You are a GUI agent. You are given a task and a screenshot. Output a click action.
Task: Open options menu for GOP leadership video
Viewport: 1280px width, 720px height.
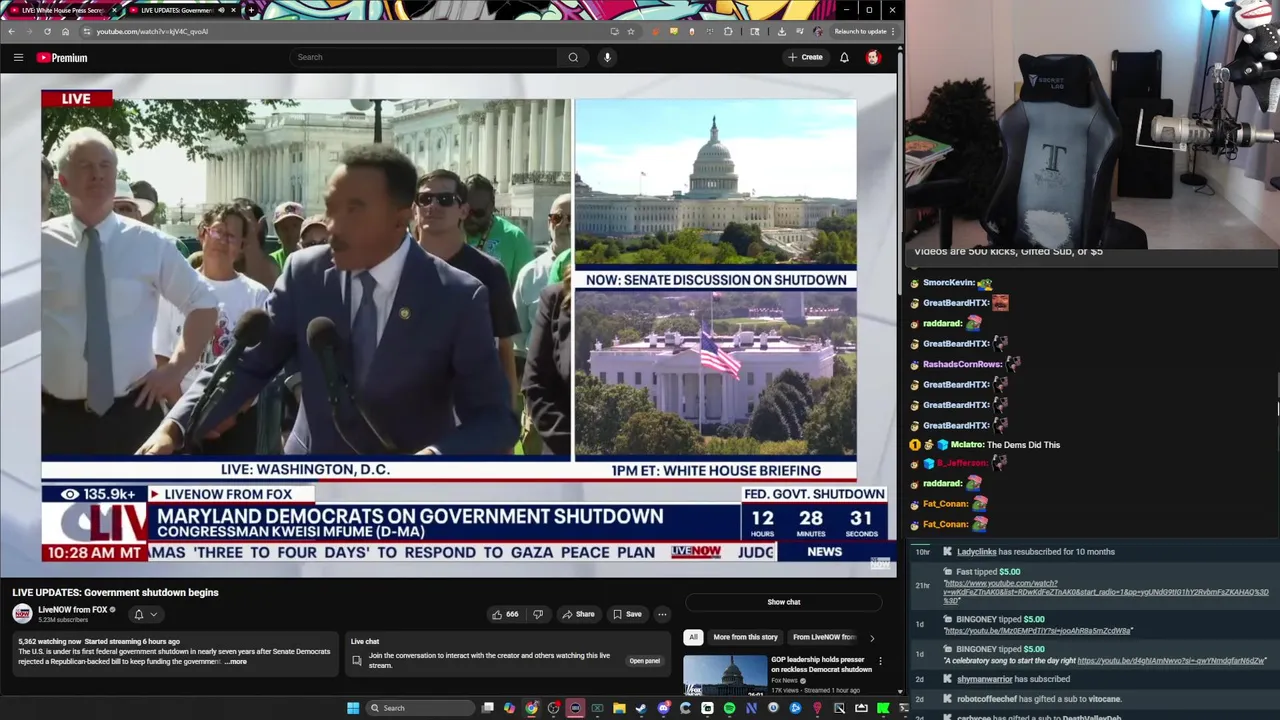[880, 661]
